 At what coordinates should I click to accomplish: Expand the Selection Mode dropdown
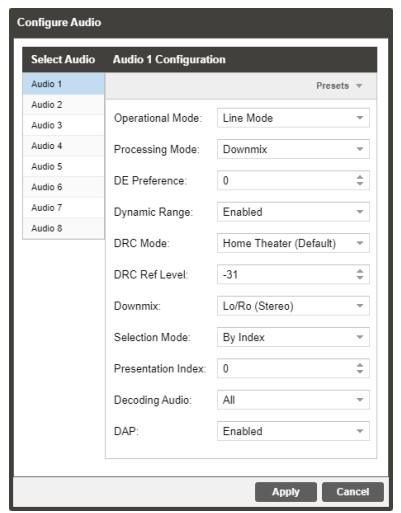click(x=293, y=337)
